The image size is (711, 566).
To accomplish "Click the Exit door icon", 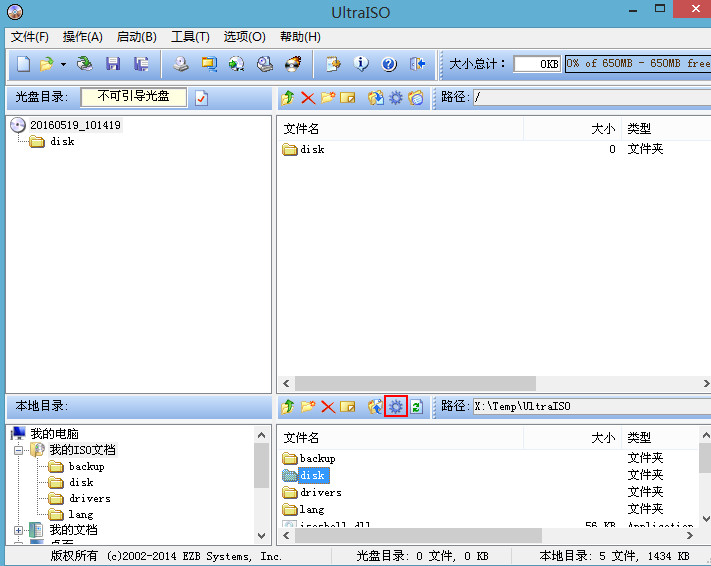I will [417, 64].
